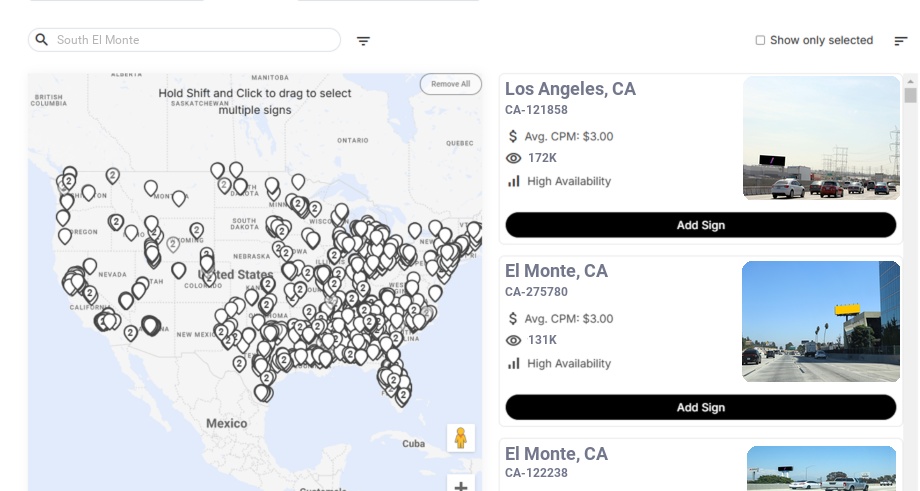Click the eye impressions icon showing 172K
The height and width of the screenshot is (491, 920).
tap(514, 158)
